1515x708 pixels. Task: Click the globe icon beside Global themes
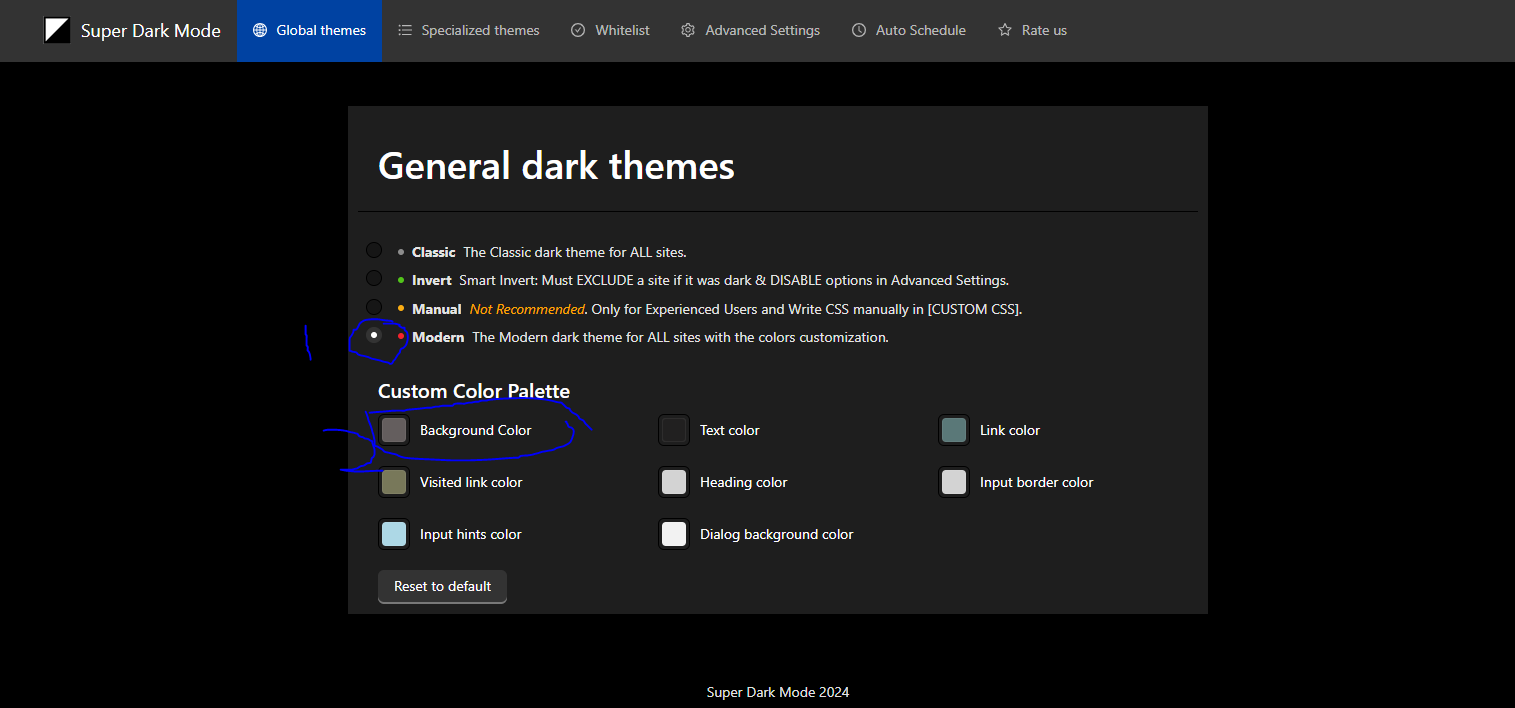click(260, 30)
